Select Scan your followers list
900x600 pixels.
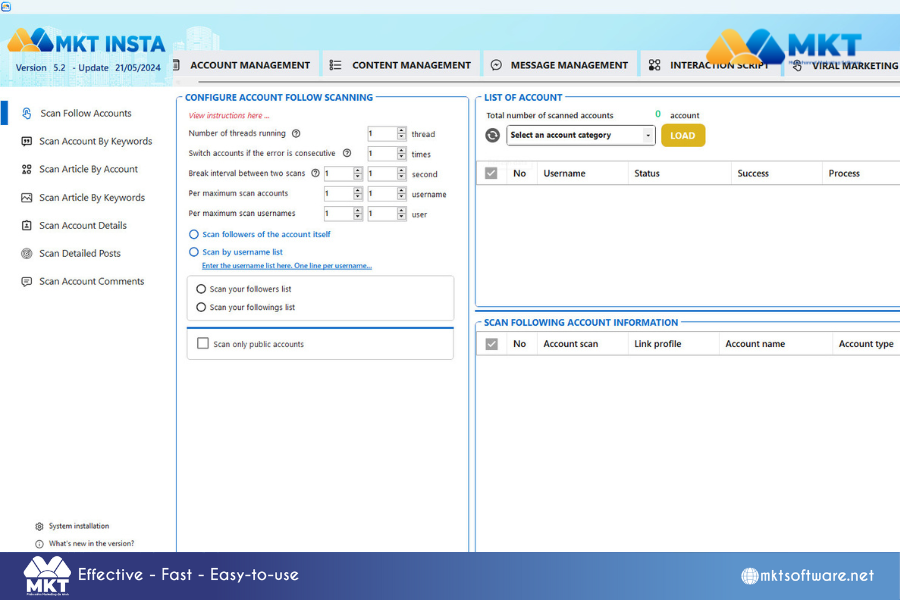click(201, 289)
